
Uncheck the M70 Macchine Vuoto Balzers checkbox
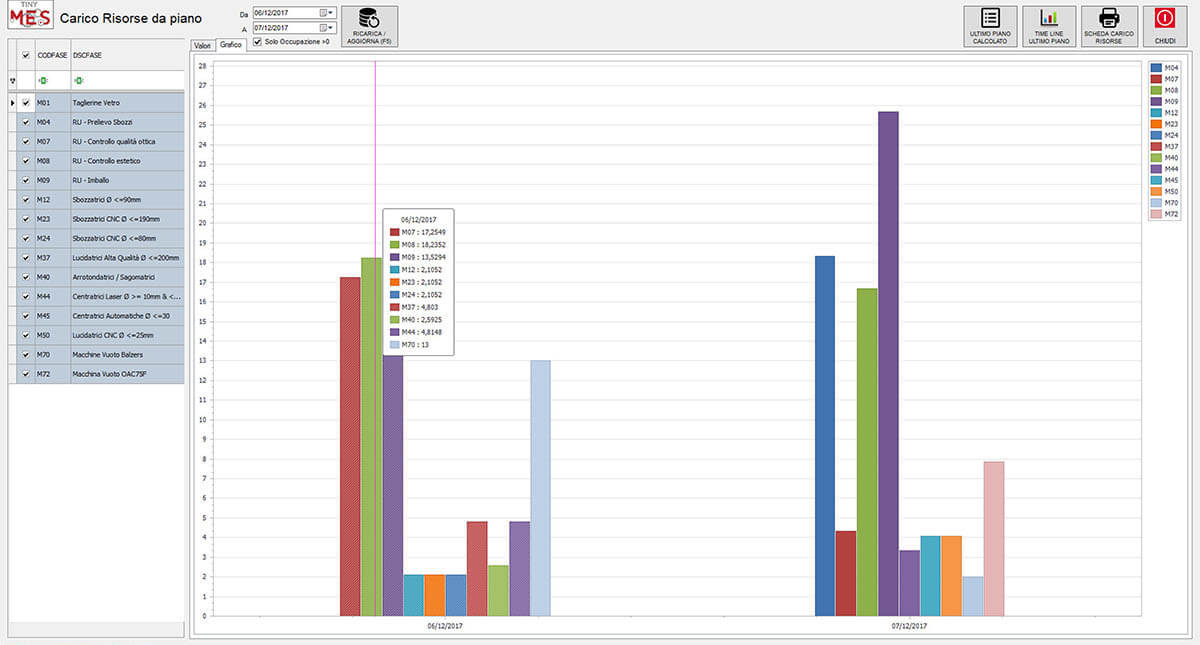click(x=26, y=354)
